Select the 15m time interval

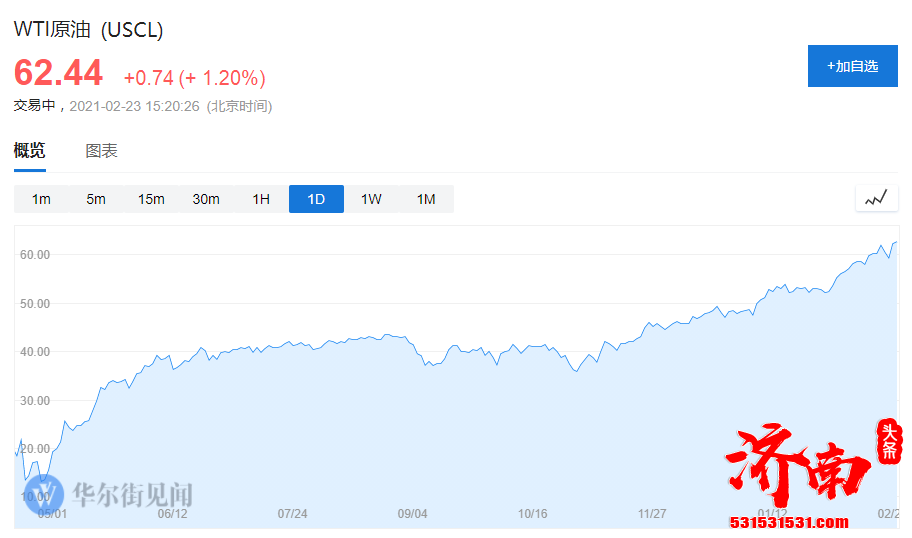click(151, 199)
